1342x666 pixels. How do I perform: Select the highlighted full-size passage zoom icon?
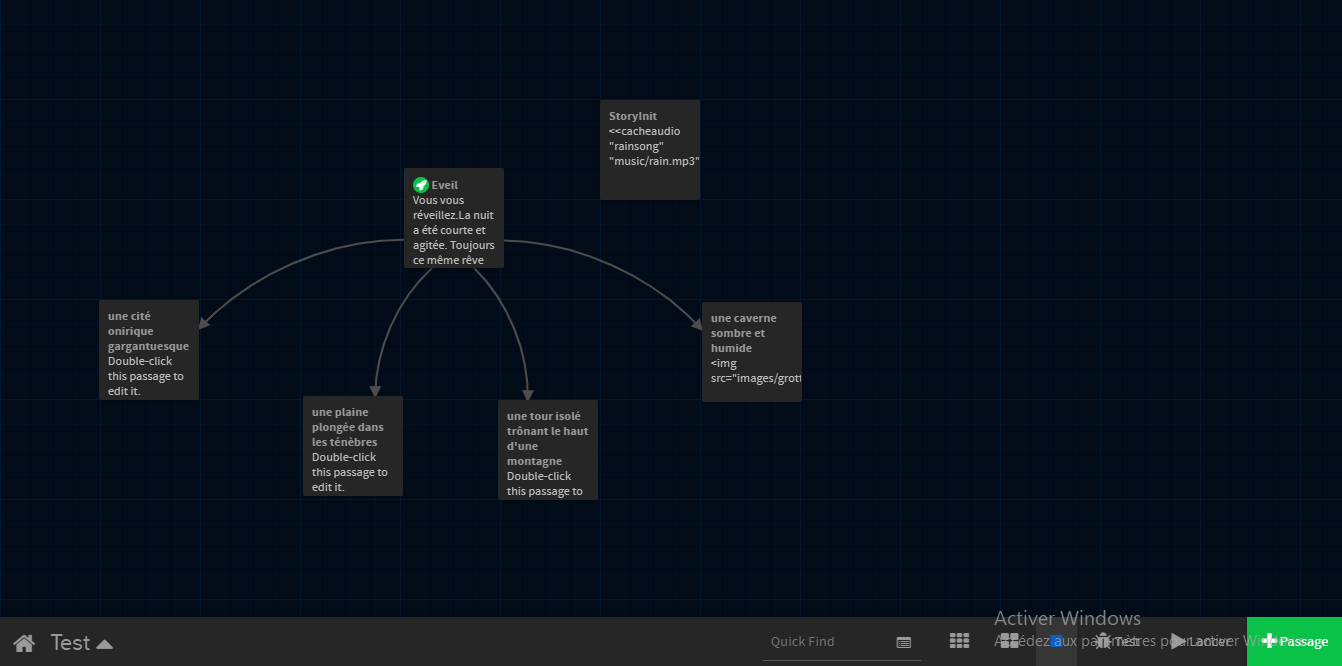click(x=1056, y=641)
